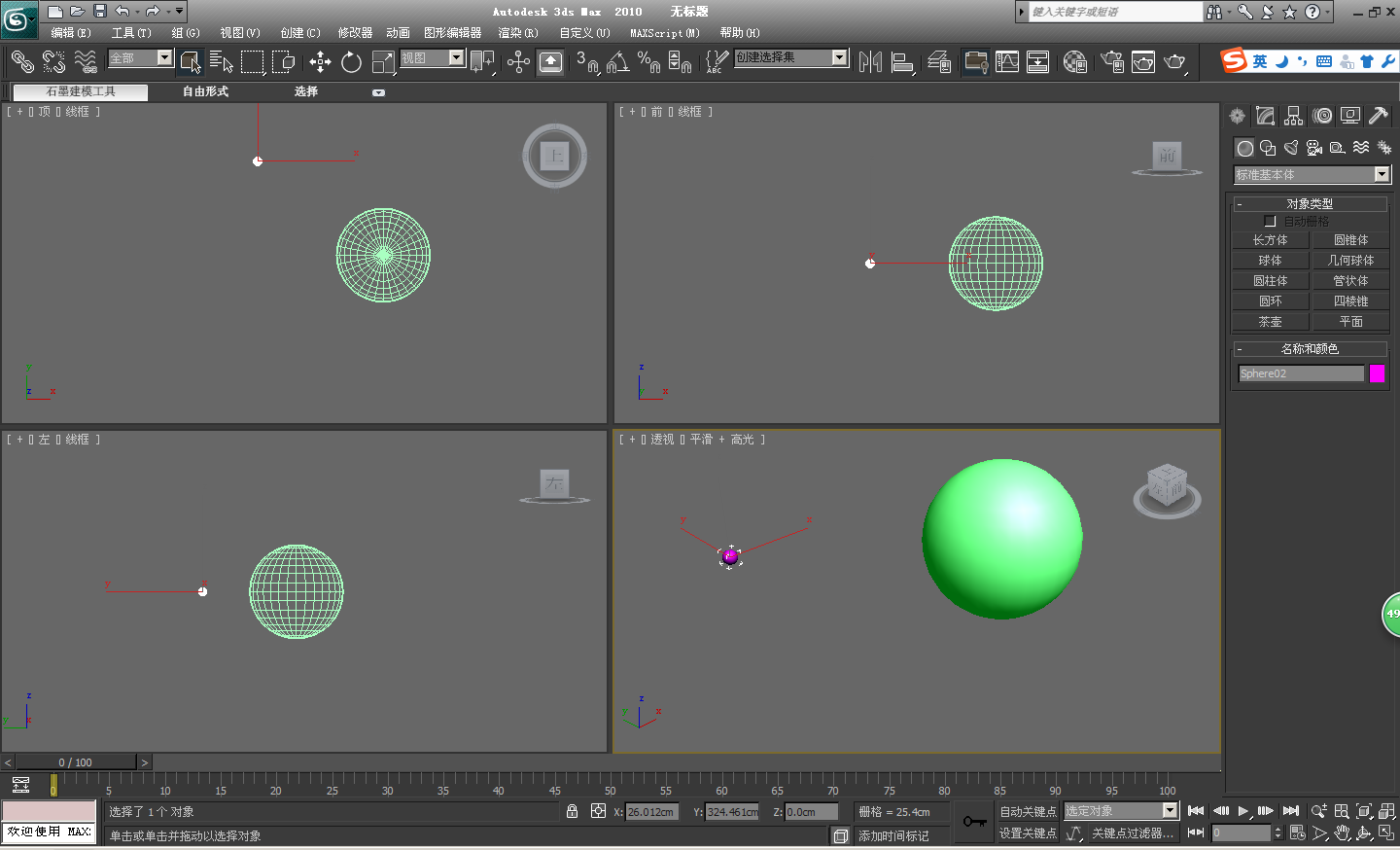Click the 关键点过滤器 button

1132,833
